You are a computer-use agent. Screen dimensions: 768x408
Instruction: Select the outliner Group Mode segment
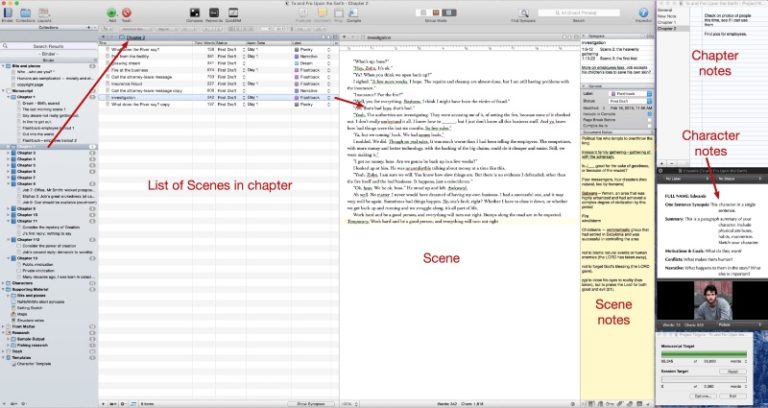(447, 13)
